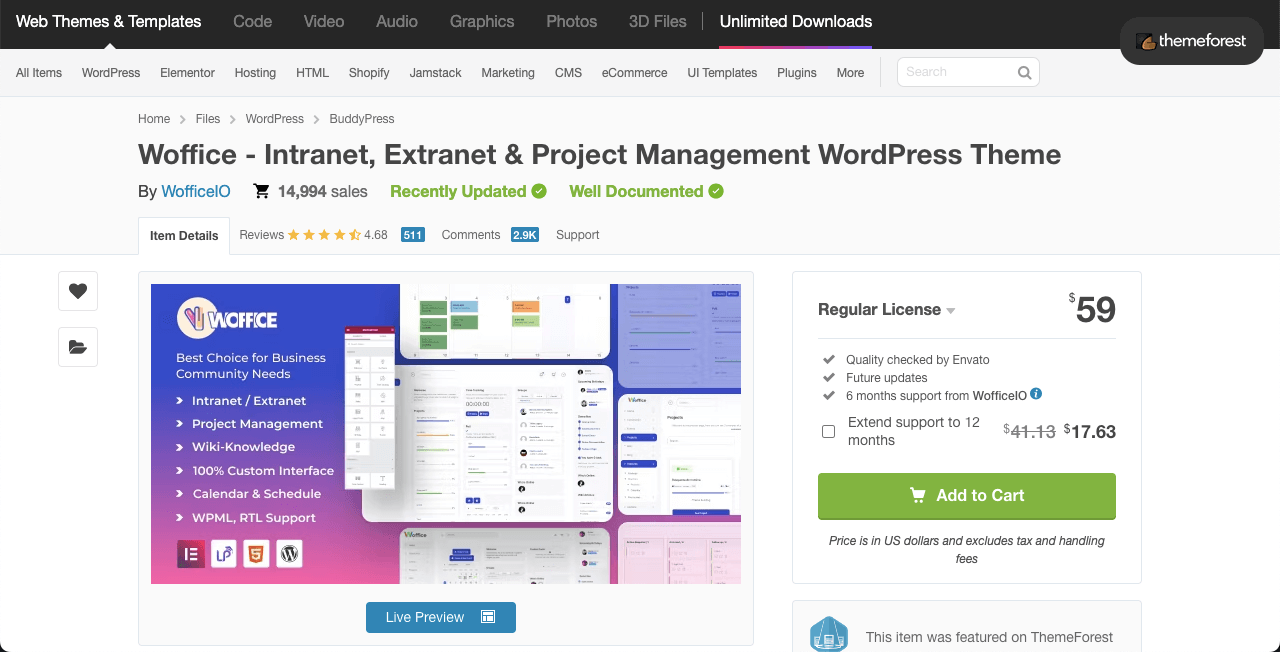Open the Marketing category
This screenshot has height=652, width=1280.
pyautogui.click(x=508, y=73)
